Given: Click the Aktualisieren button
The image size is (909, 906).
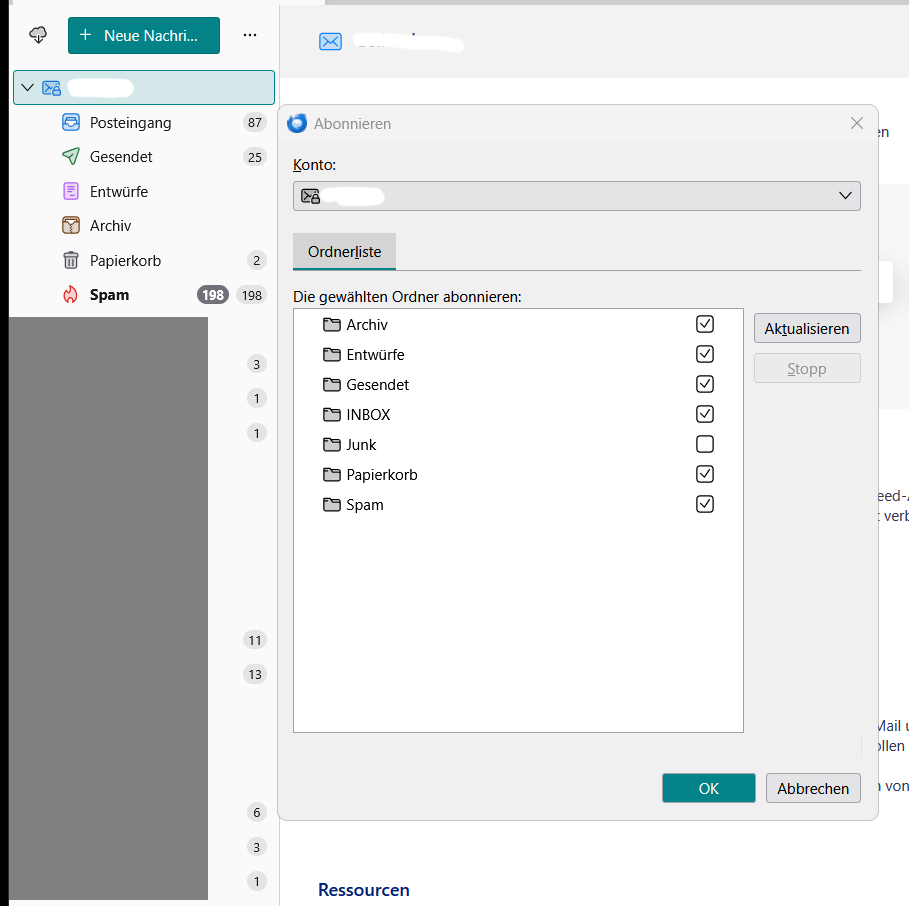Looking at the screenshot, I should [x=807, y=329].
